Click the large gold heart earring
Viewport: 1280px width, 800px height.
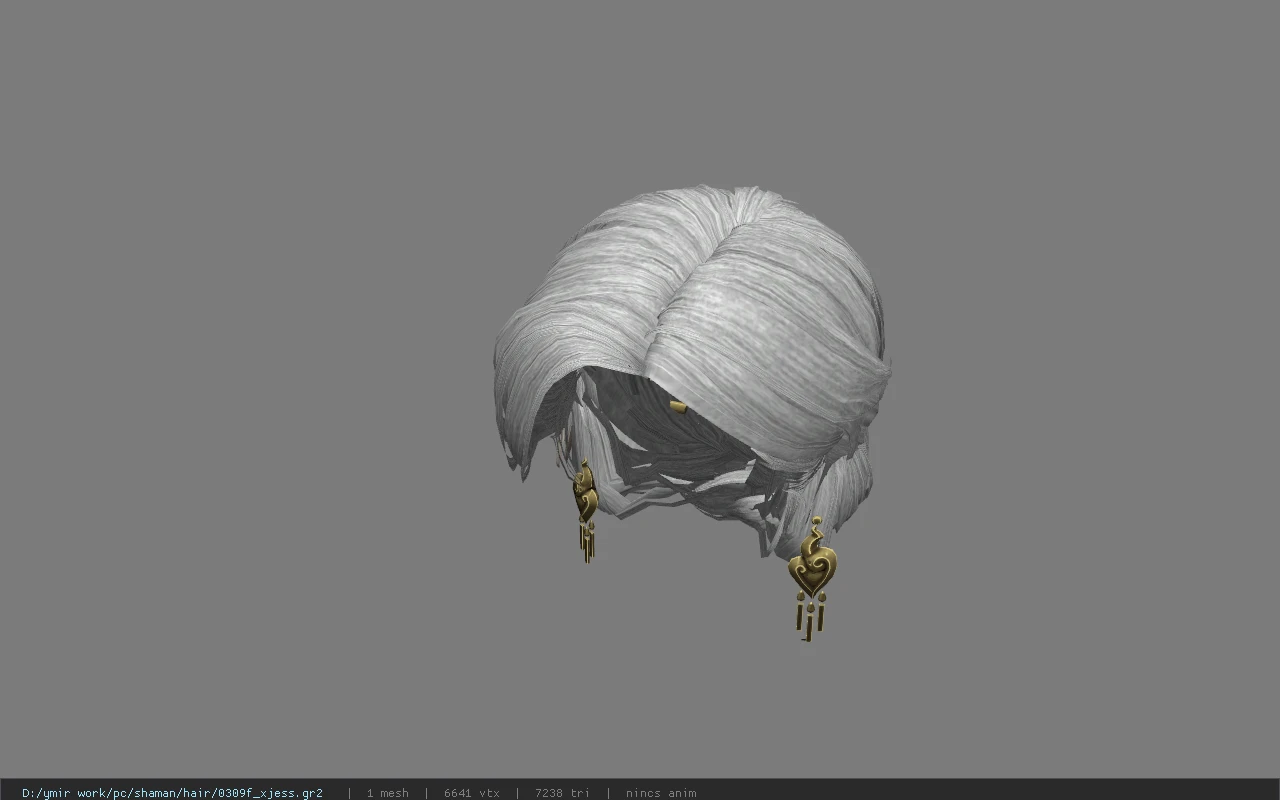811,578
